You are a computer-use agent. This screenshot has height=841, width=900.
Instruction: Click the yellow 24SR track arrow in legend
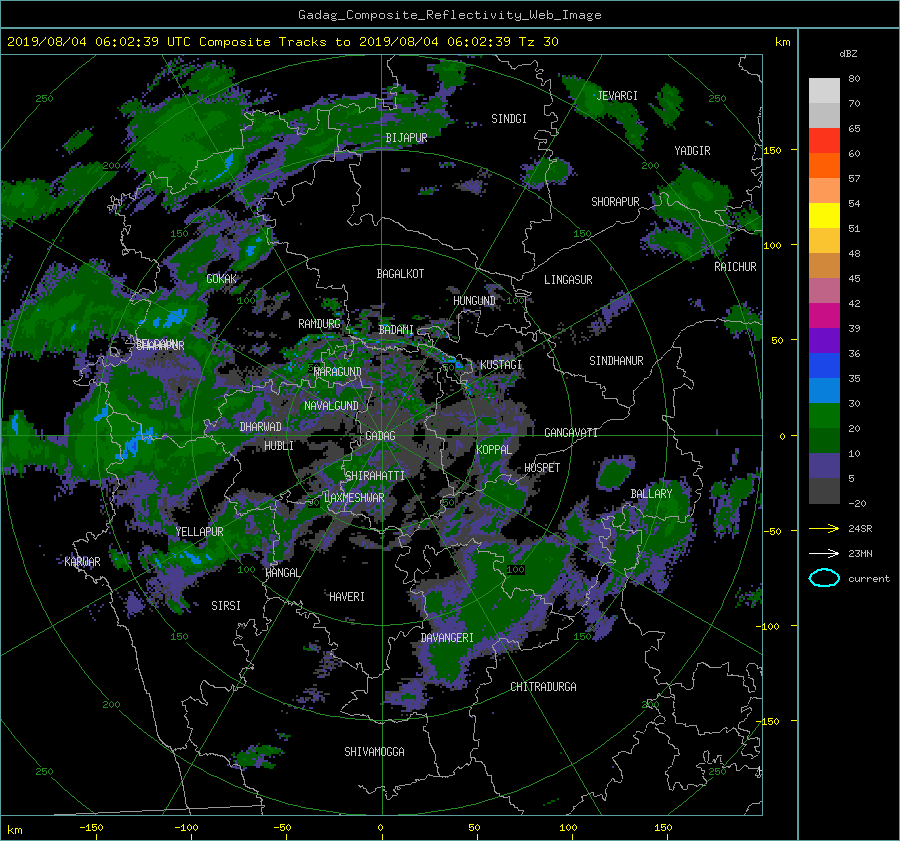(x=824, y=528)
